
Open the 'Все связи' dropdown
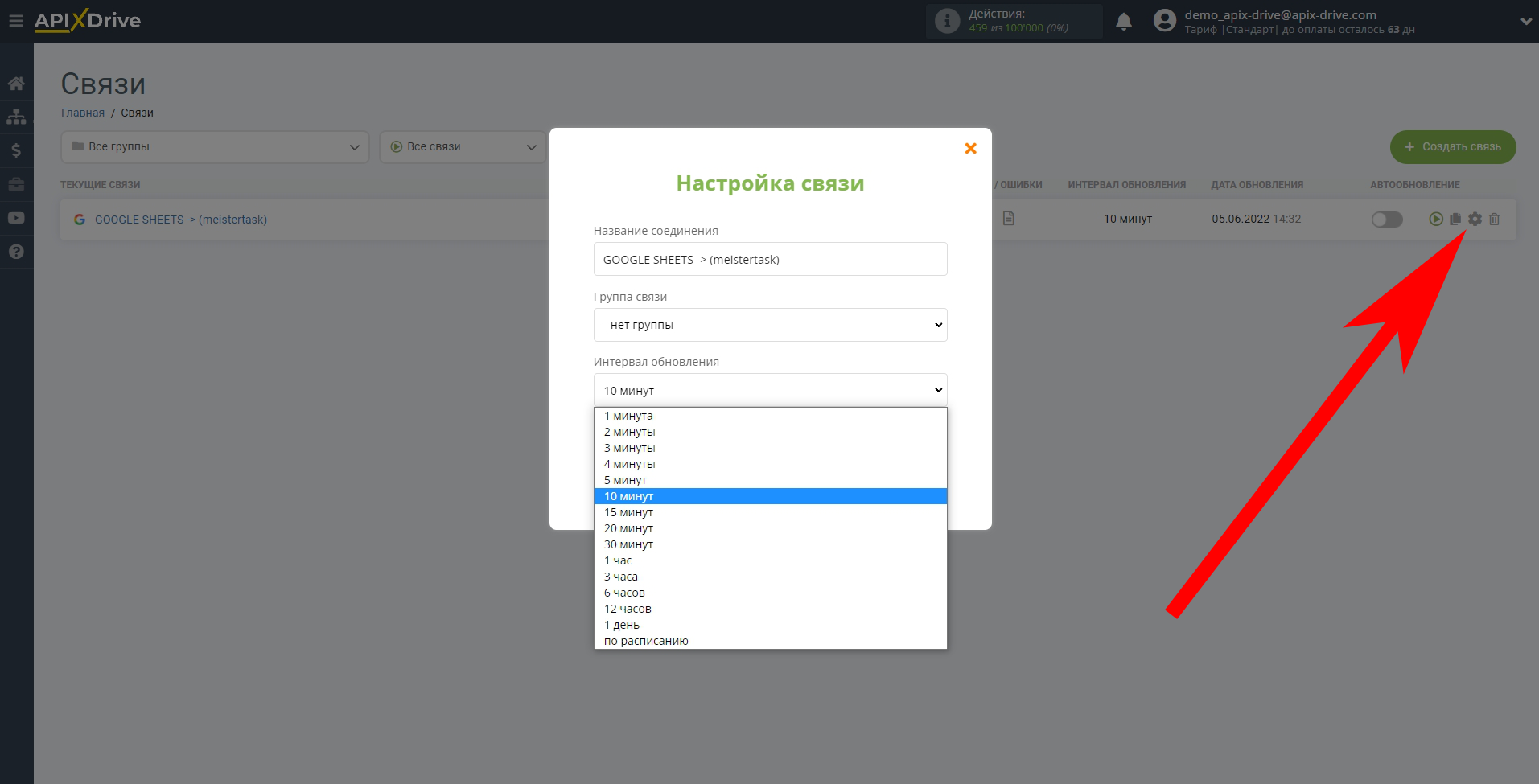tap(463, 147)
